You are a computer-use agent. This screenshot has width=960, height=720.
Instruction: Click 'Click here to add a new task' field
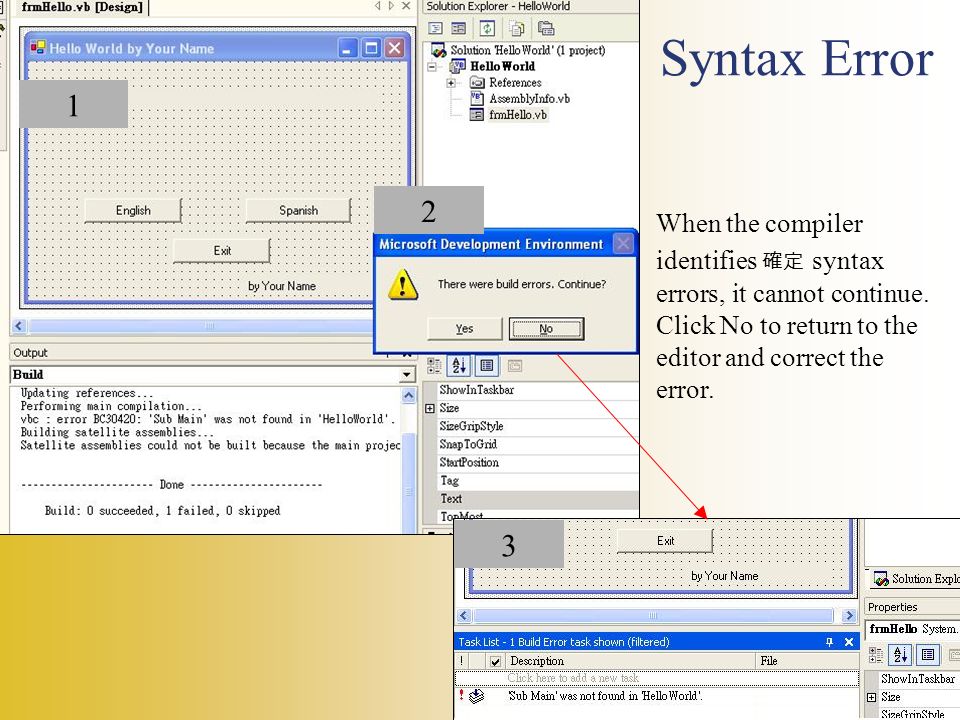[656, 678]
